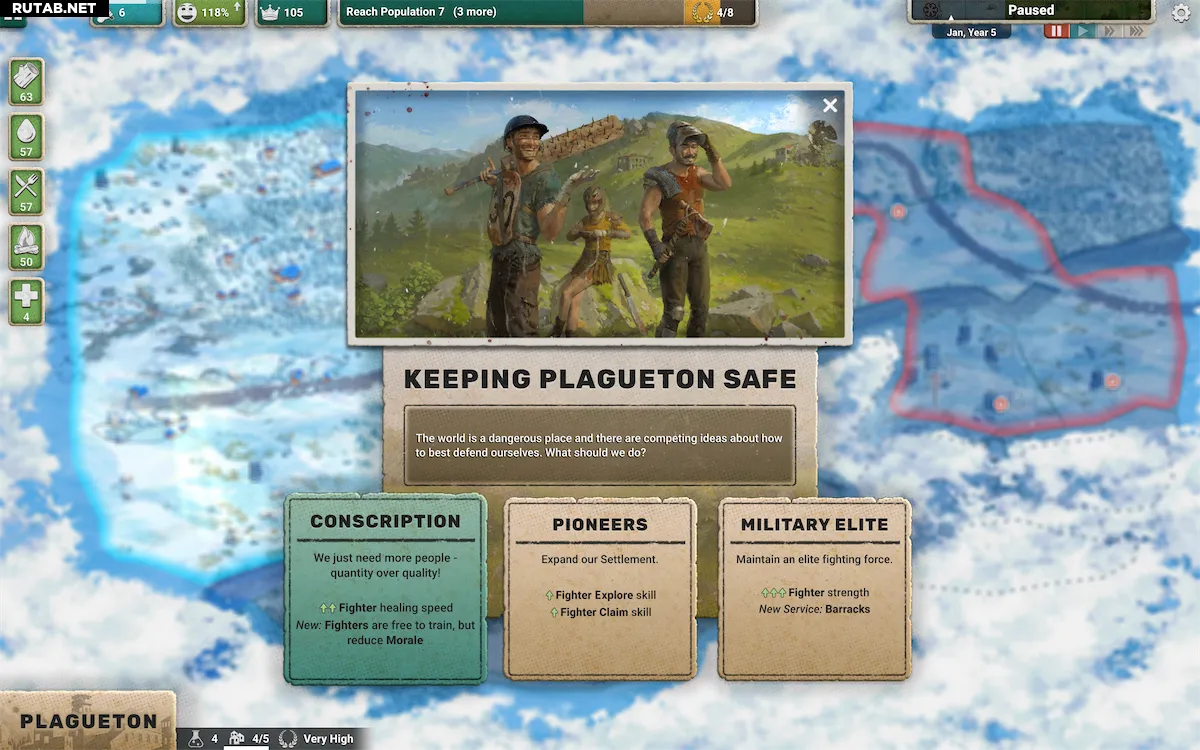Click the laurel reputation icon beside Very High

coord(288,739)
